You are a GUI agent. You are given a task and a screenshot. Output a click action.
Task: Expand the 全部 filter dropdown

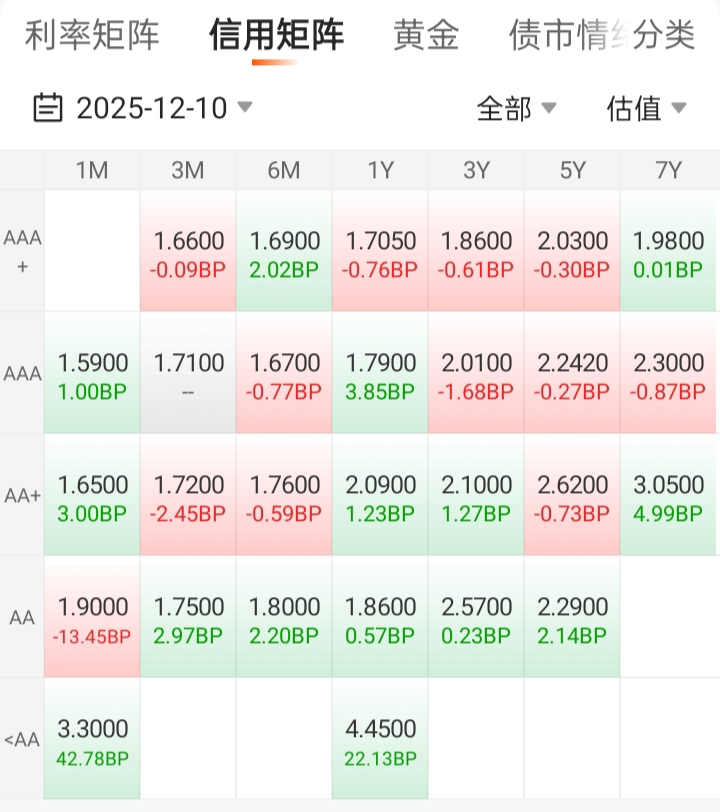coord(516,108)
